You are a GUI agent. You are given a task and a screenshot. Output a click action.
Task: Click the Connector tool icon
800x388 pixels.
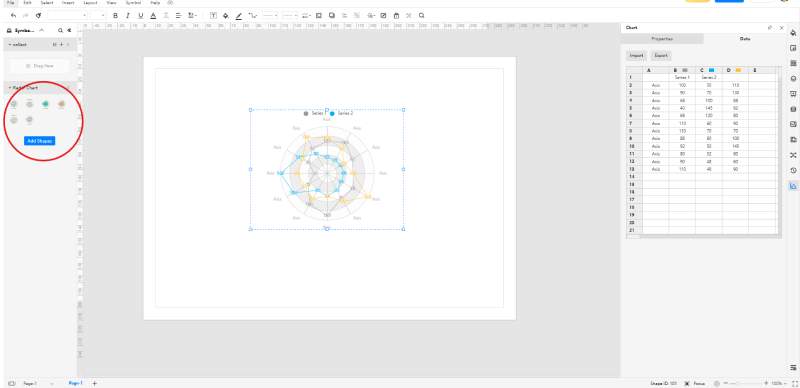[253, 16]
